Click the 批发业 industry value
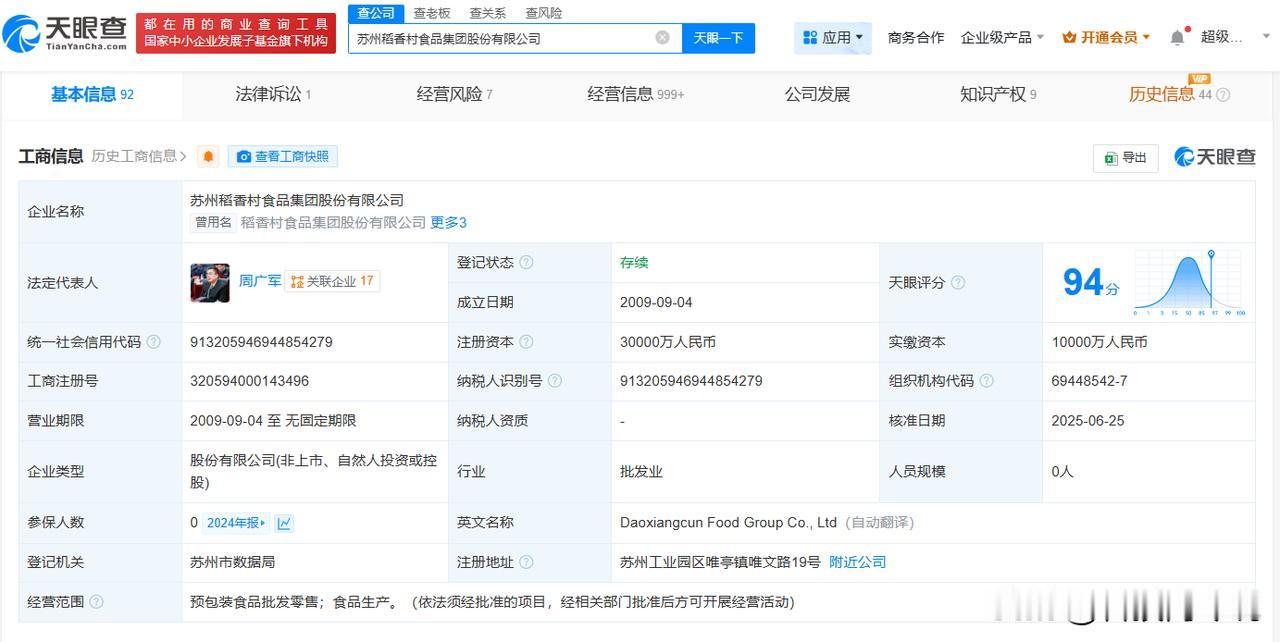This screenshot has width=1280, height=642. 641,471
